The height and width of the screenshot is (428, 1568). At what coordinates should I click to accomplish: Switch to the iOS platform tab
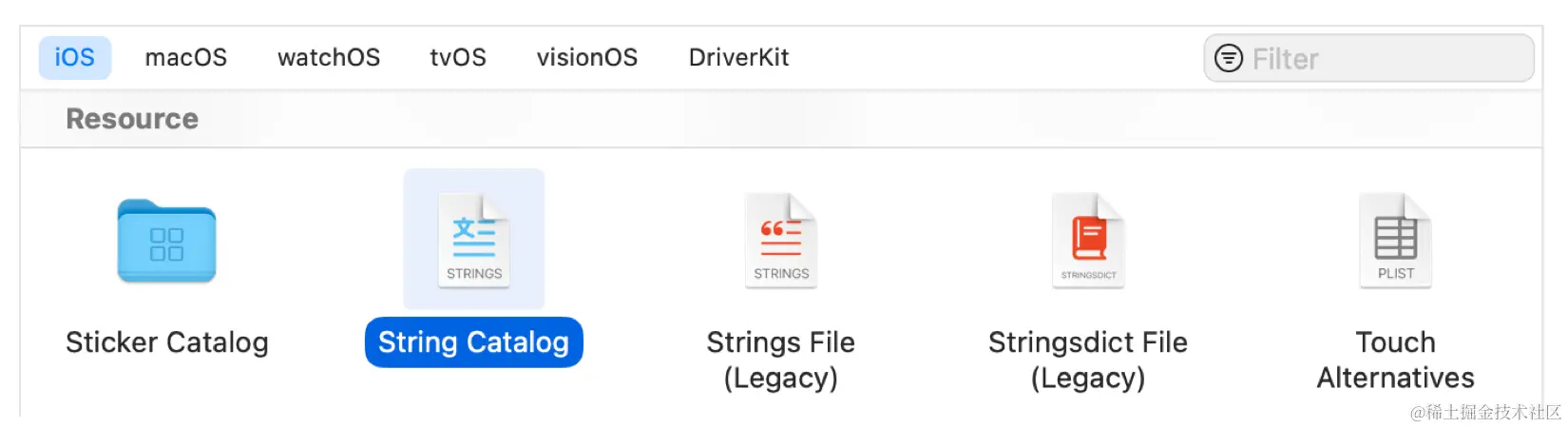pyautogui.click(x=75, y=58)
